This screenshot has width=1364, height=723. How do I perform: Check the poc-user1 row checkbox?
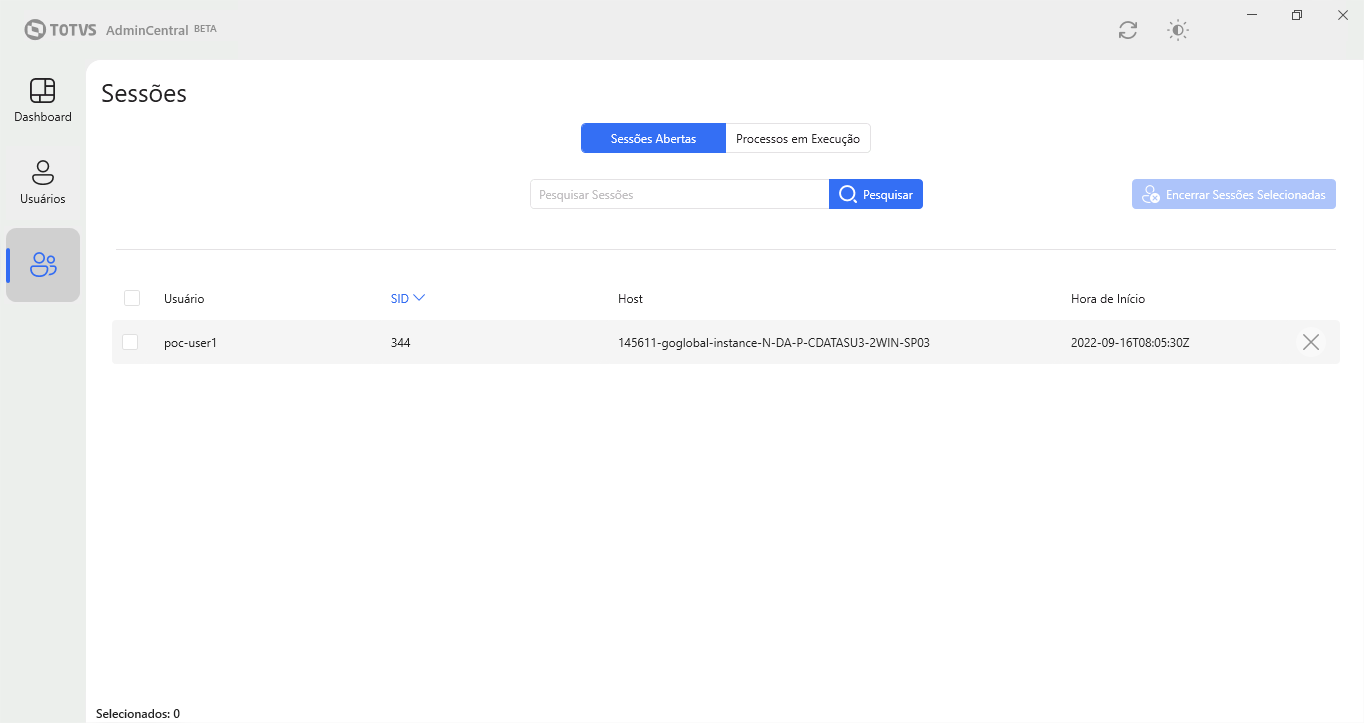(x=130, y=342)
